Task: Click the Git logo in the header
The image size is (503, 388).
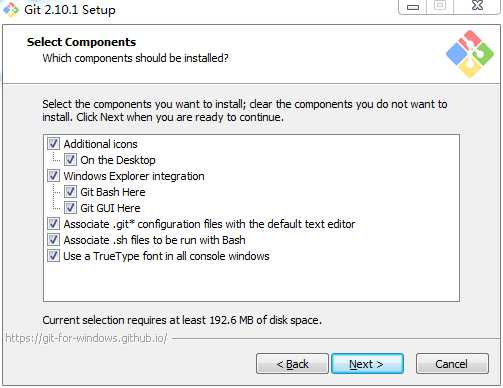Action: tap(470, 54)
